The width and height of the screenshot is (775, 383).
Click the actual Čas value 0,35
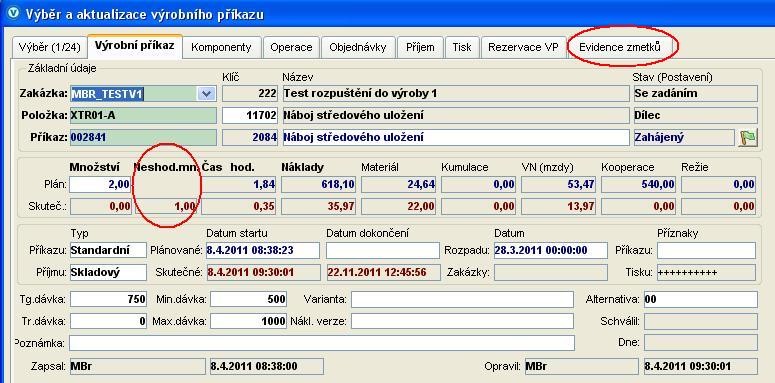238,207
